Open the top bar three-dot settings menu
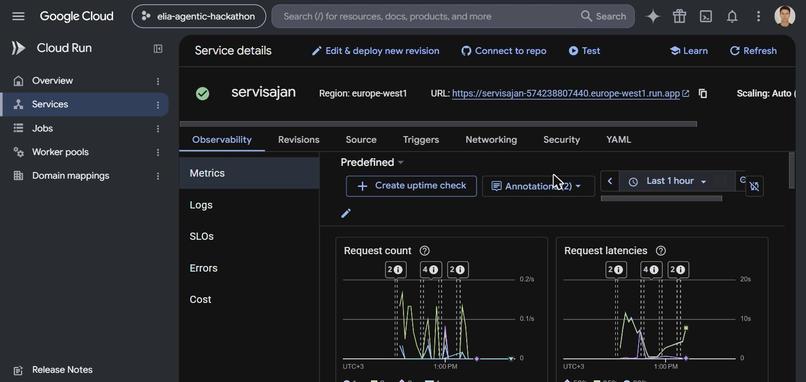Viewport: 806px width, 382px height. point(758,16)
